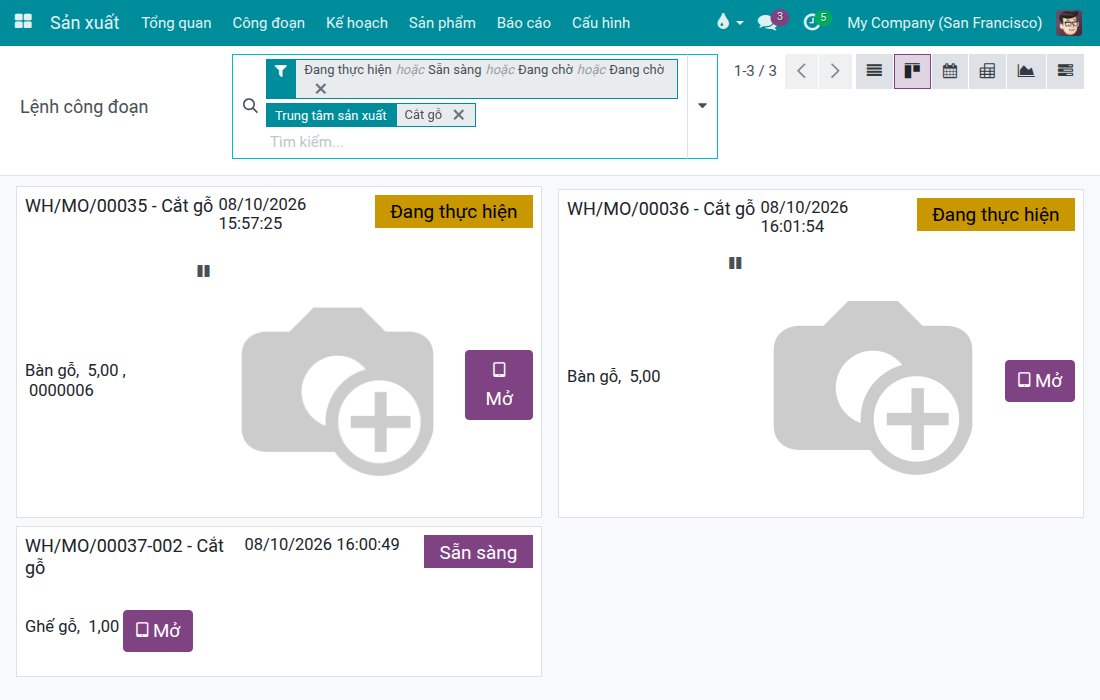Click the Sẵn sàng status badge

[x=478, y=552]
